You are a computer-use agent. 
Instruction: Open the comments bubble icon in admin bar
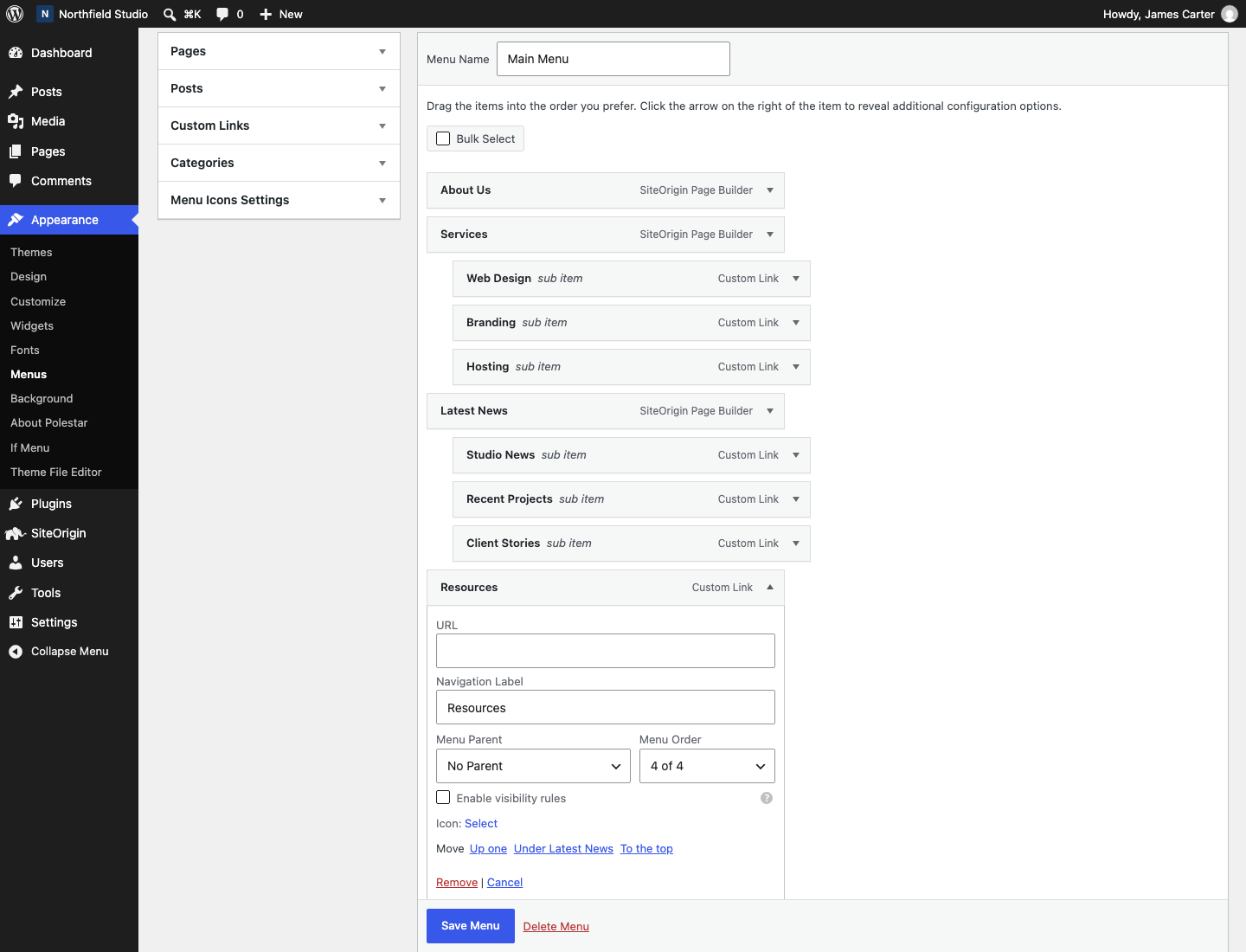pos(222,14)
